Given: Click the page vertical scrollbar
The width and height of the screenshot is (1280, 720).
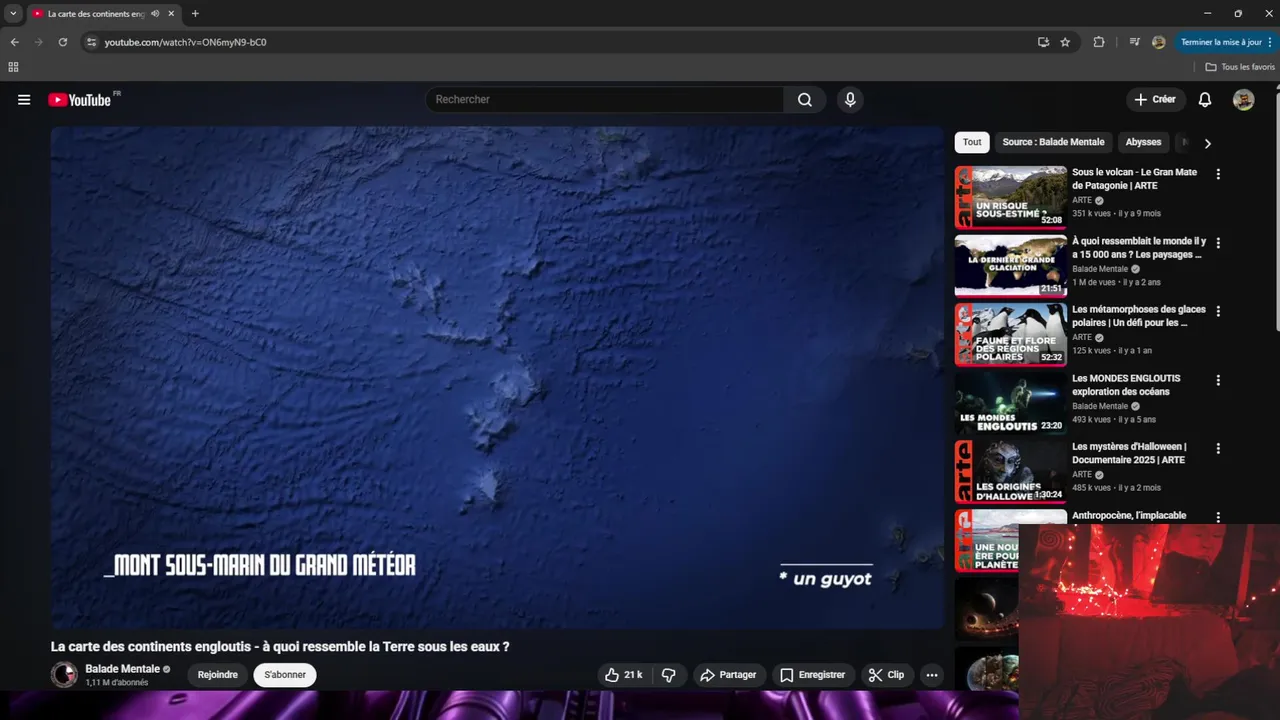Looking at the screenshot, I should (1276, 210).
